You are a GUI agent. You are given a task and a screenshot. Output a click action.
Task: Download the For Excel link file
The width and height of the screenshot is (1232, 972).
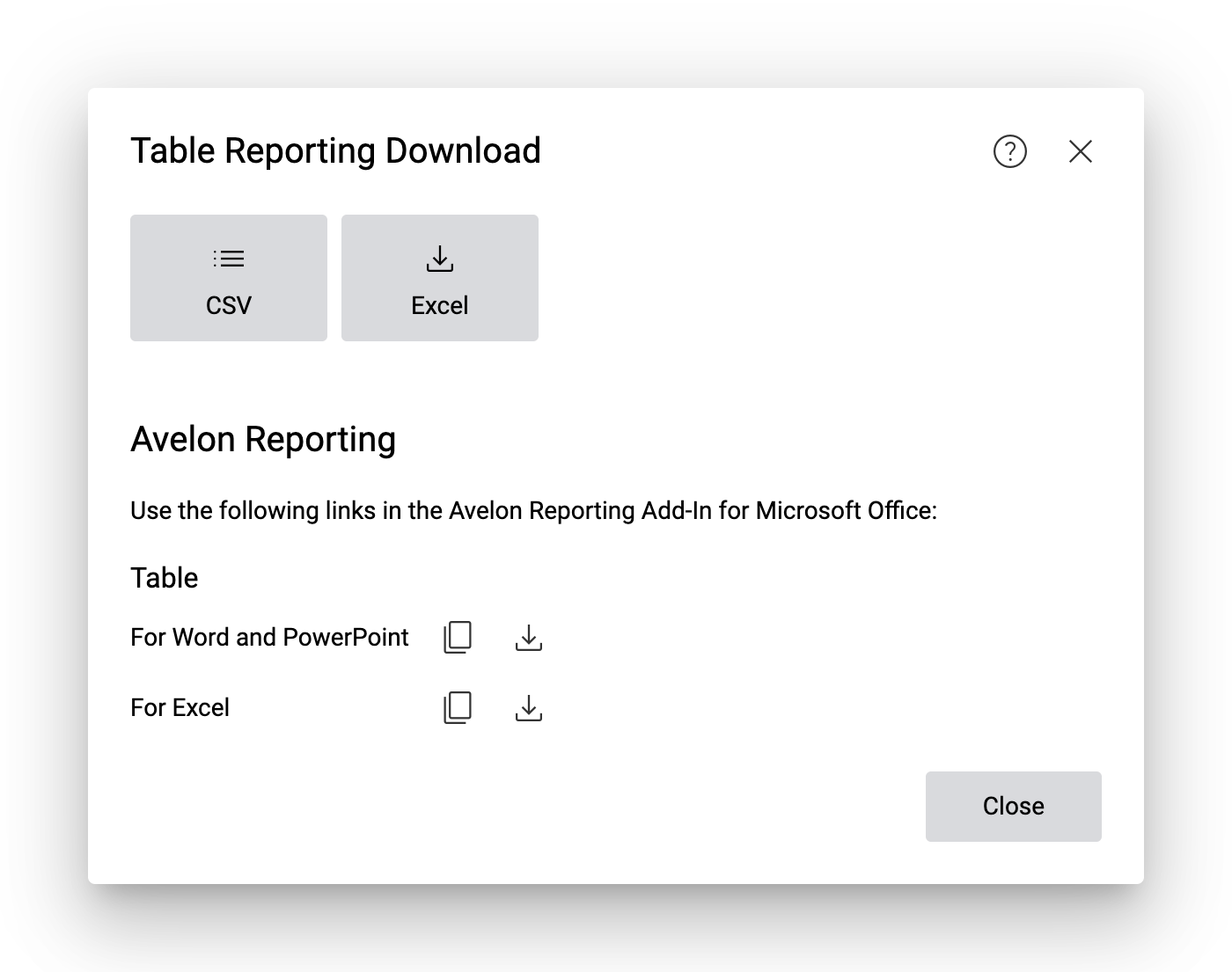(528, 707)
